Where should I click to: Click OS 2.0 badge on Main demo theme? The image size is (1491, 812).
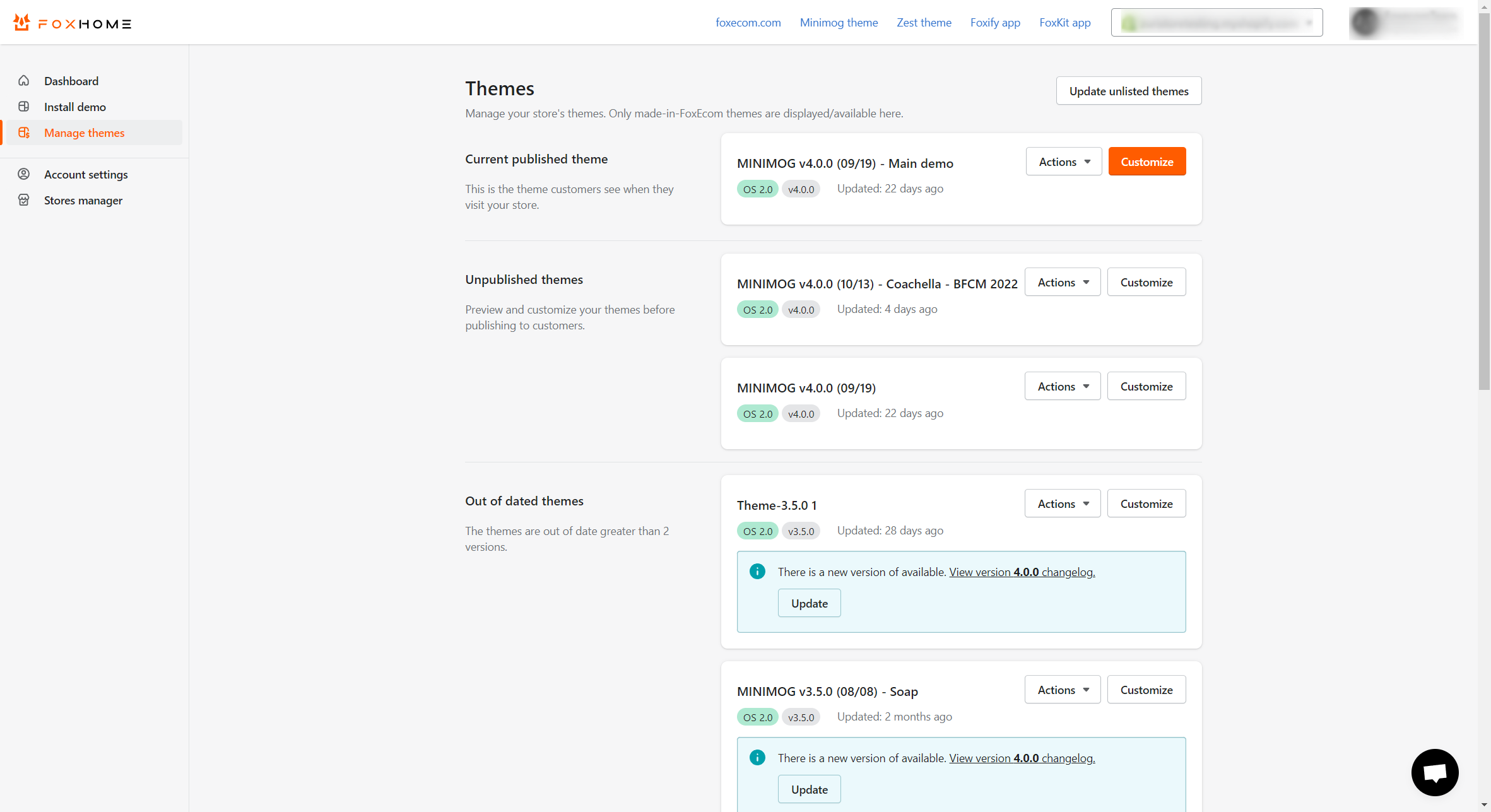coord(758,189)
